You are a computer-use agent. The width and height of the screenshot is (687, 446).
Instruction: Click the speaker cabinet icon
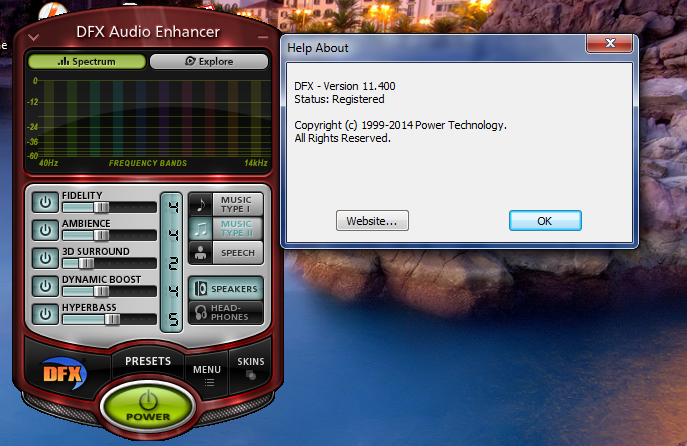[201, 289]
